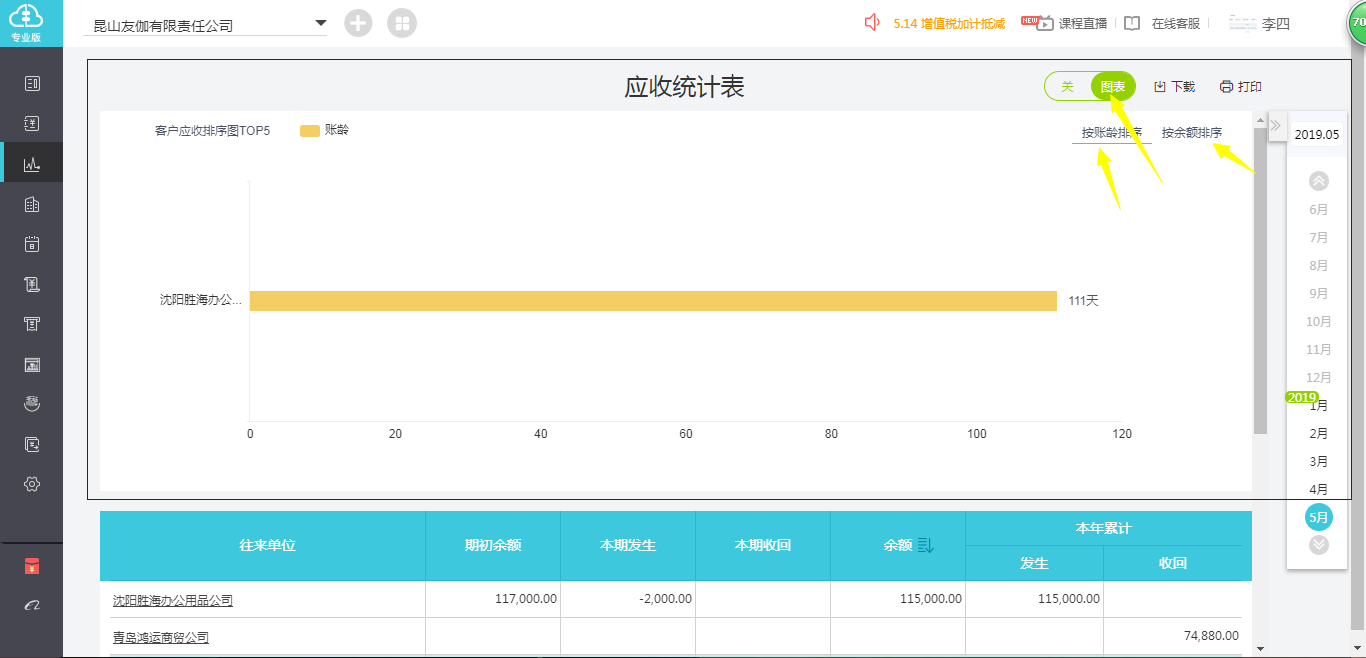1366x658 pixels.
Task: Click the red packet icon in sidebar
Action: [x=32, y=567]
